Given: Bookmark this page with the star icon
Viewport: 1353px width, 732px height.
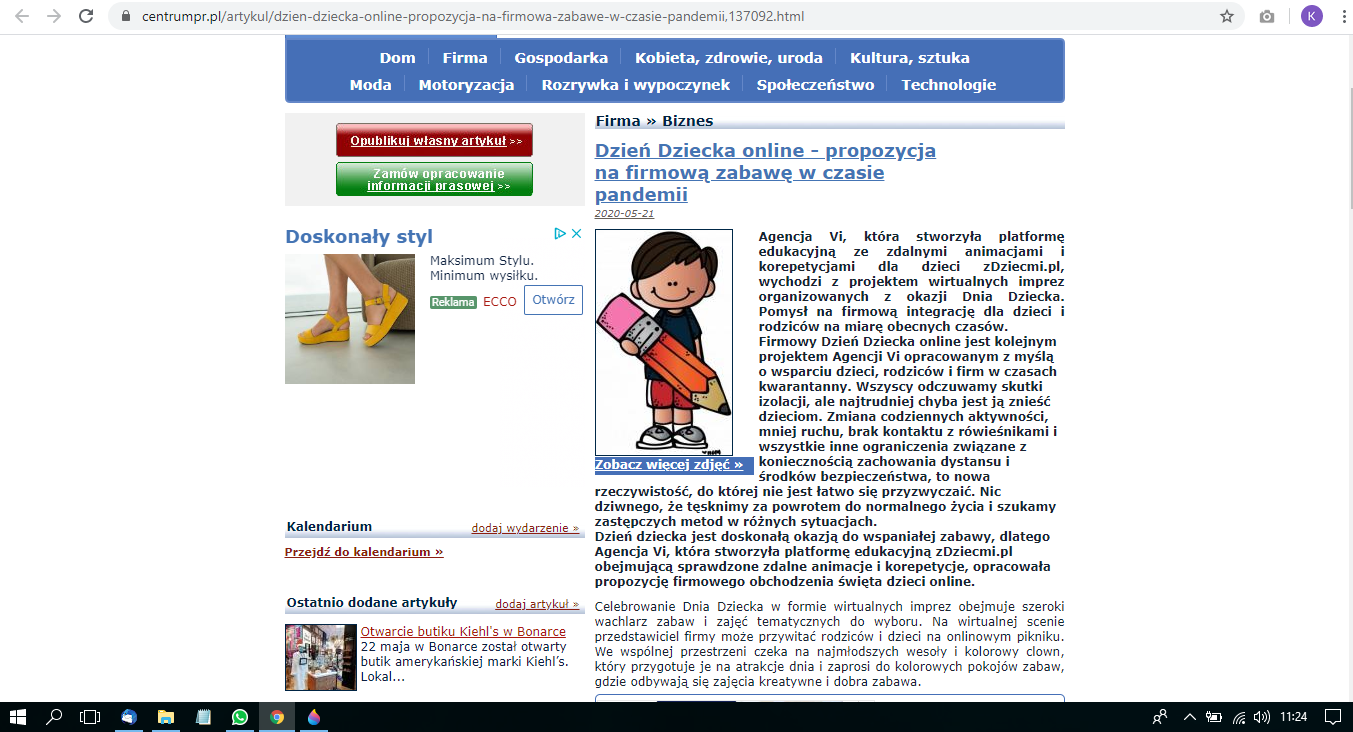Looking at the screenshot, I should [x=1227, y=16].
